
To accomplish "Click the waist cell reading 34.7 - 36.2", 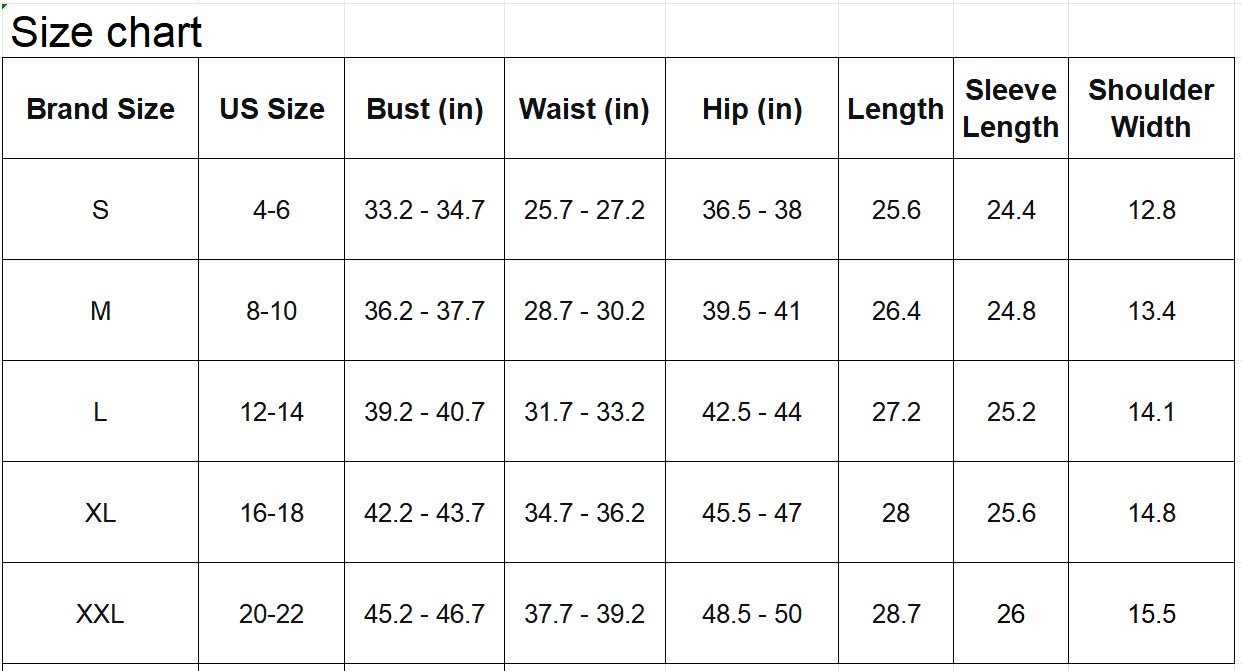I will pos(584,513).
